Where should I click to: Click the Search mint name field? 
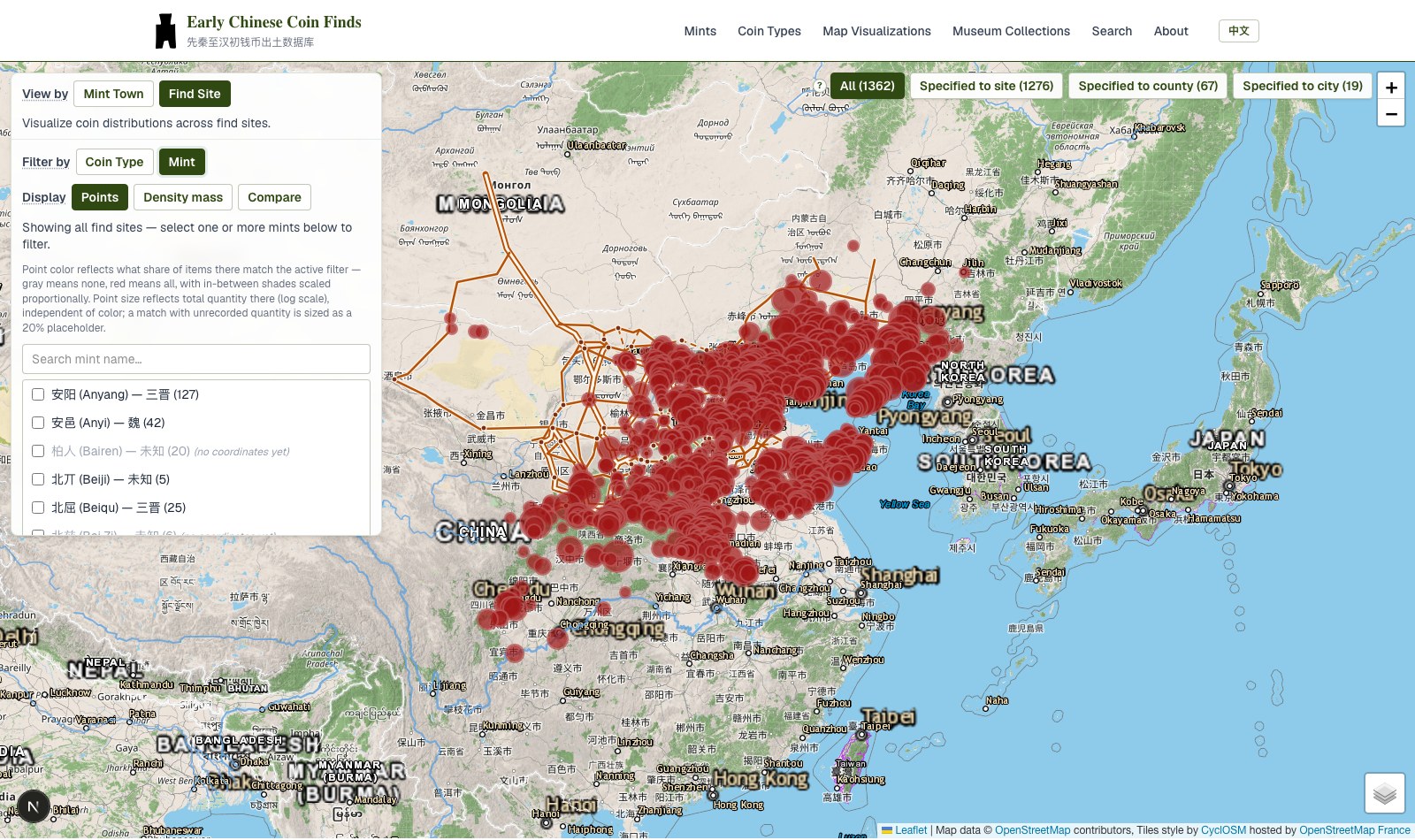tap(196, 359)
